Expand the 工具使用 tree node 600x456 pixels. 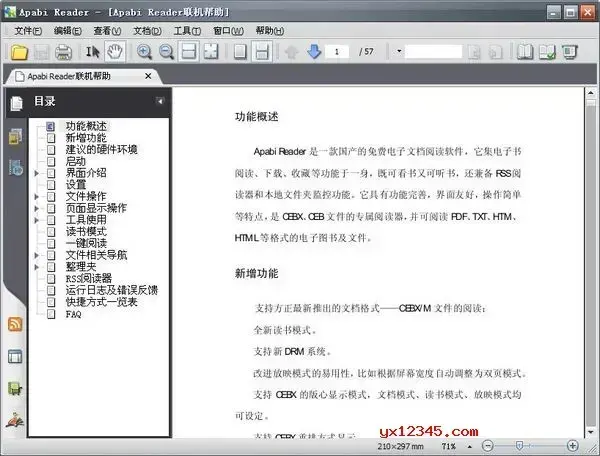[36, 220]
